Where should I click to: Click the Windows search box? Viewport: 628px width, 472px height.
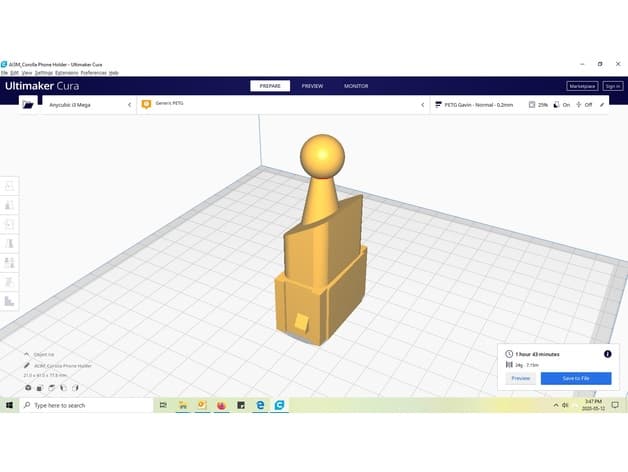86,405
